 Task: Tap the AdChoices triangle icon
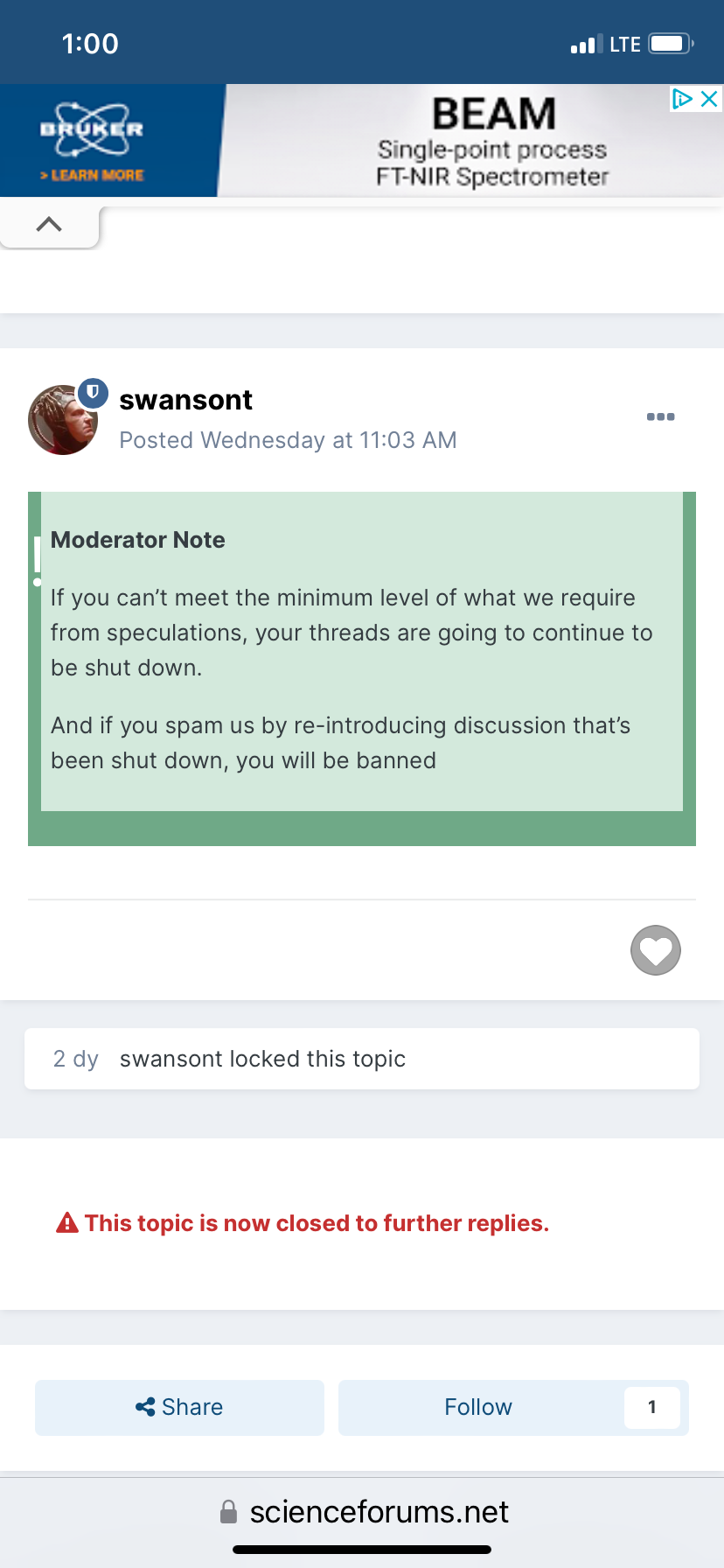click(682, 99)
